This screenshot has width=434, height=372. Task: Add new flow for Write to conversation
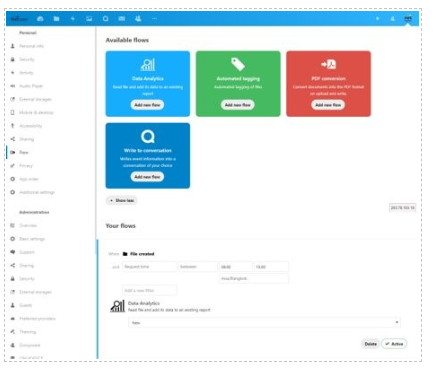click(147, 177)
